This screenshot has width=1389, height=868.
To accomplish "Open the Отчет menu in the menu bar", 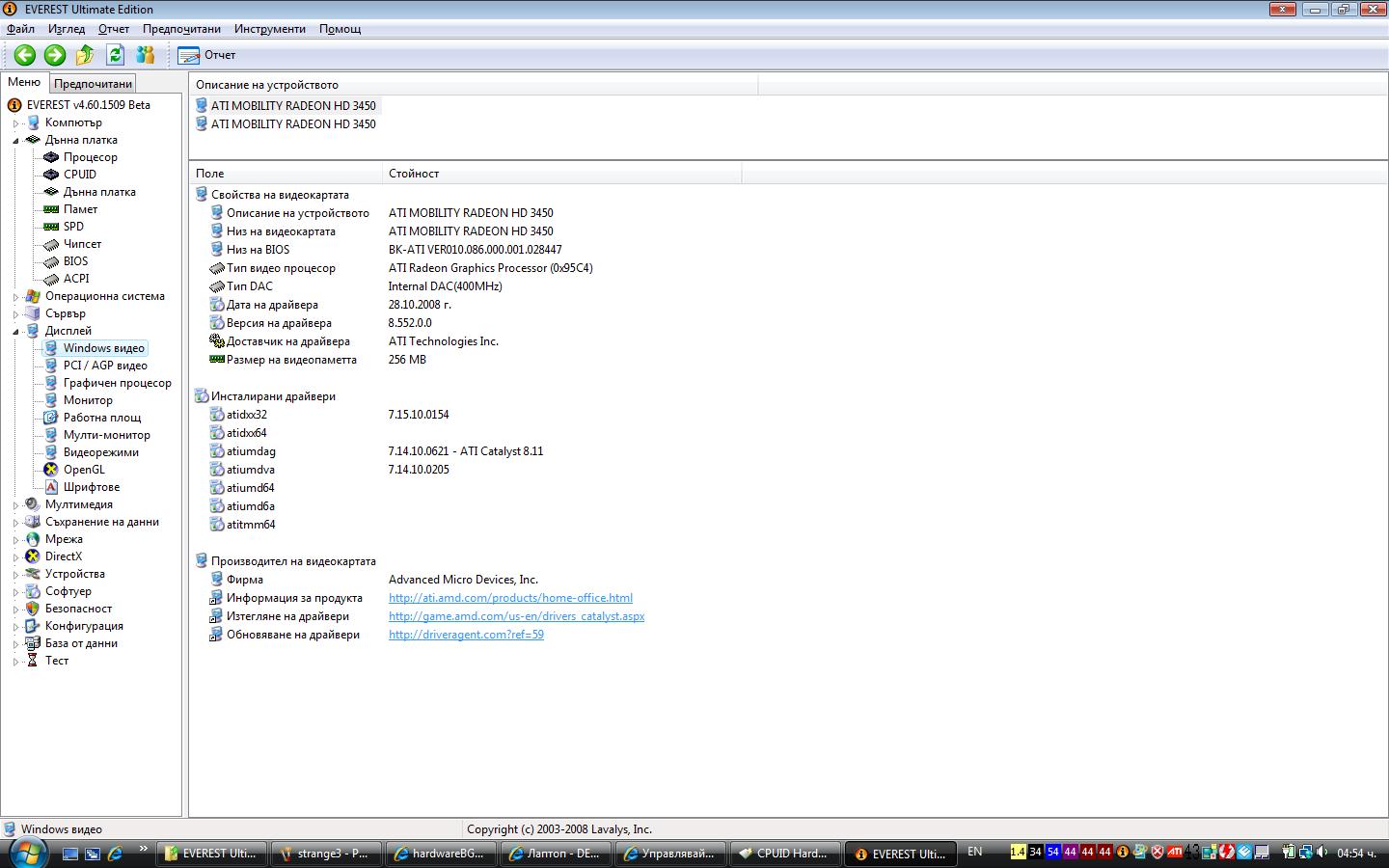I will coord(114,29).
